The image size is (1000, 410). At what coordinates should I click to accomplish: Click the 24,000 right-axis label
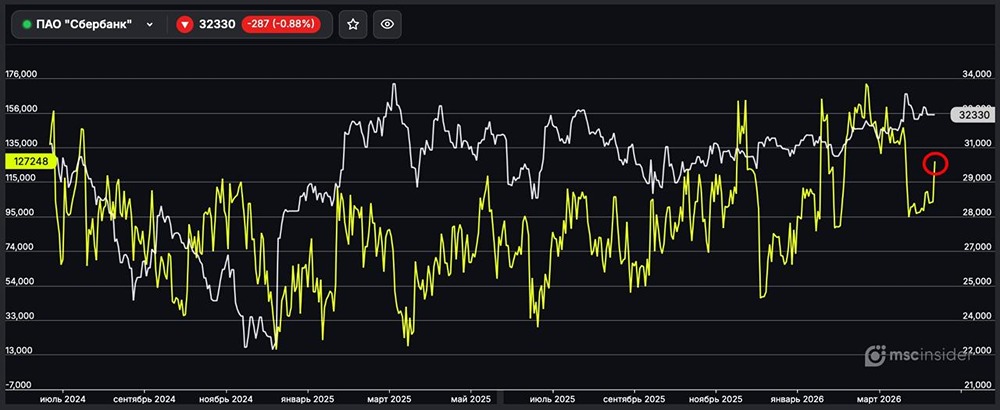976,317
